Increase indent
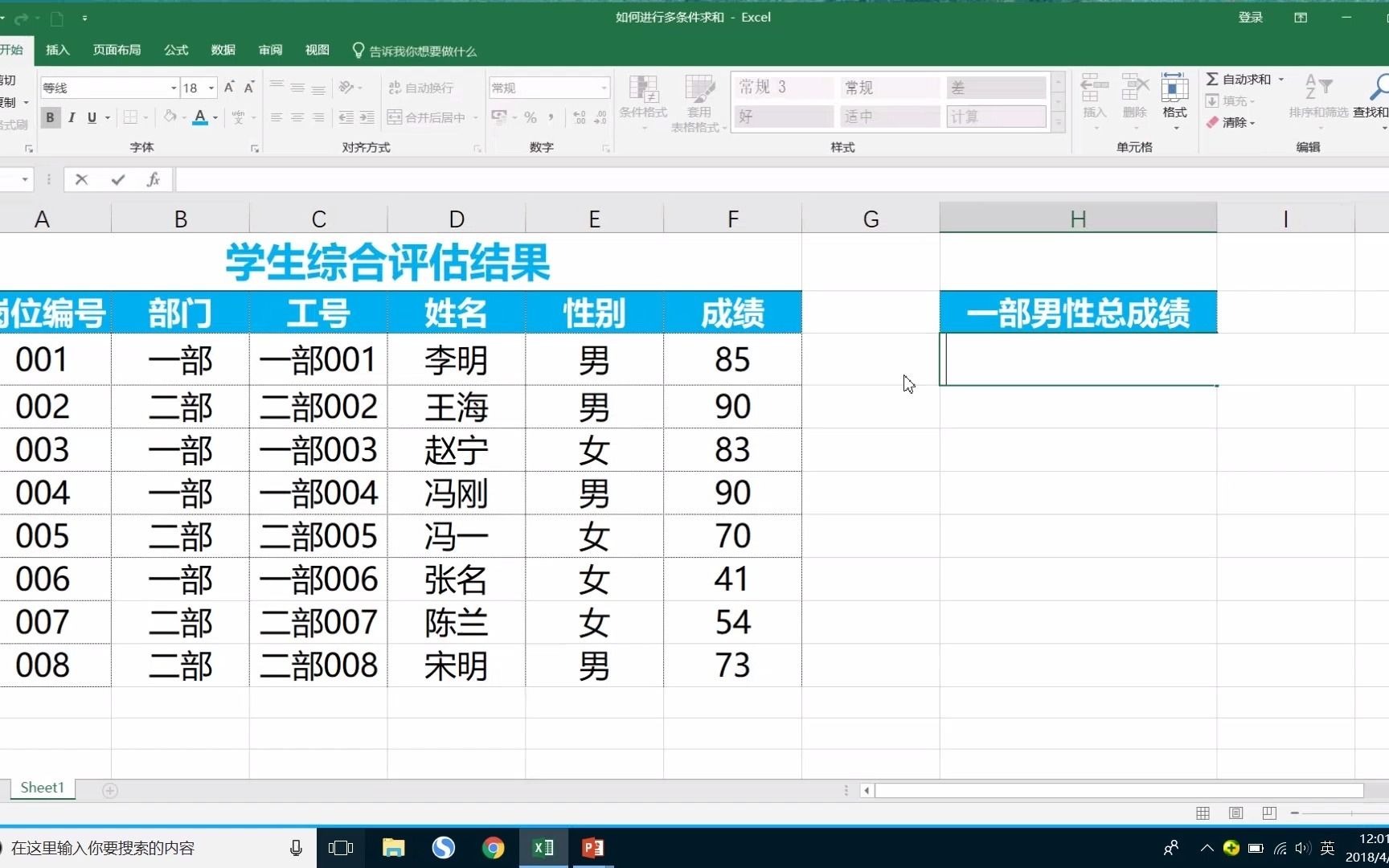 [x=367, y=117]
